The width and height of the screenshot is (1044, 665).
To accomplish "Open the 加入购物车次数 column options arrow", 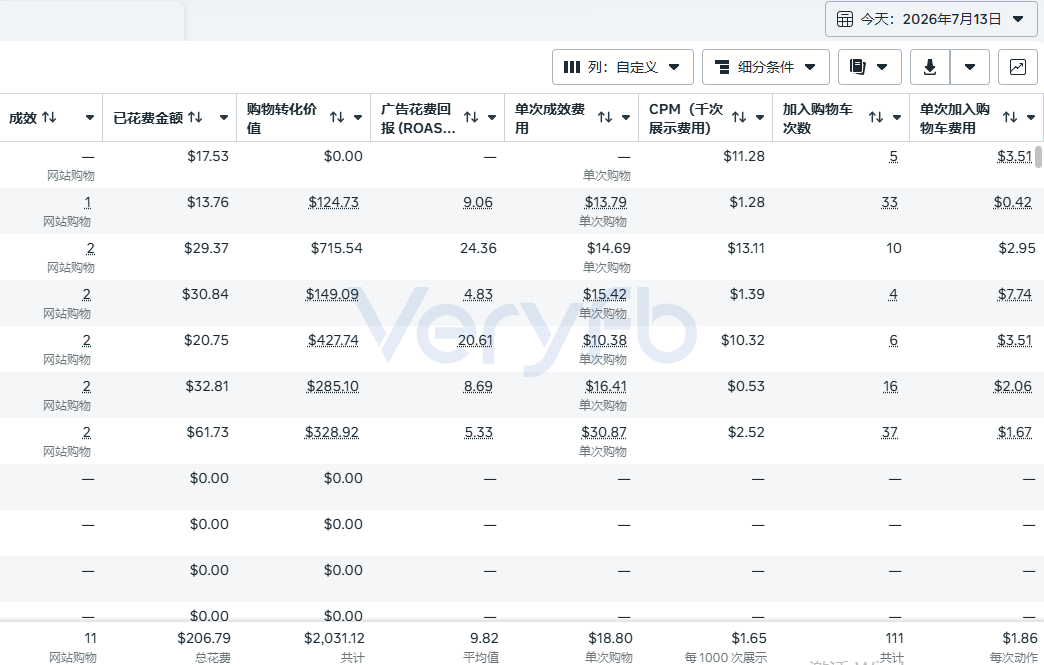I will pyautogui.click(x=897, y=118).
